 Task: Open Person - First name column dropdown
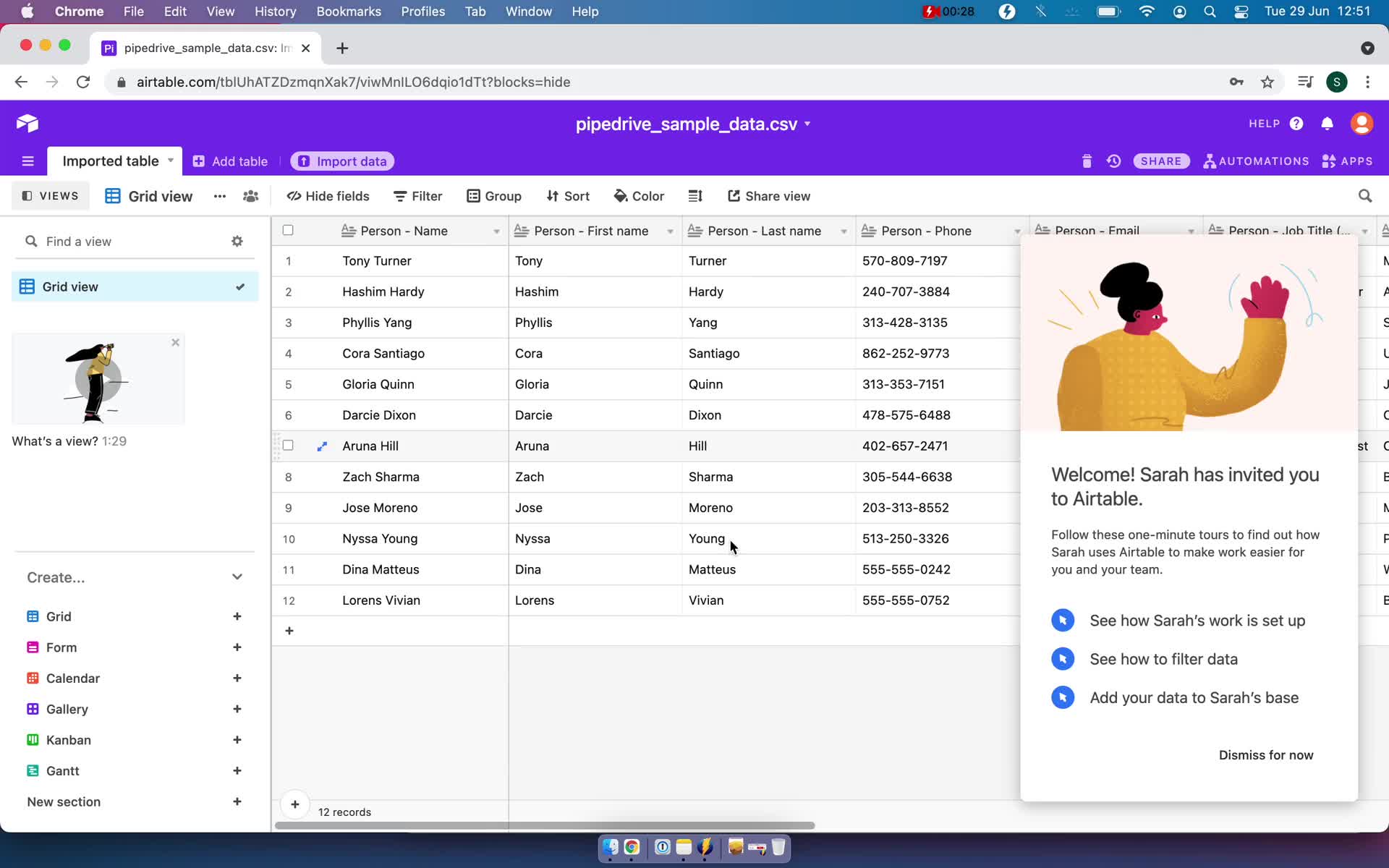[670, 231]
